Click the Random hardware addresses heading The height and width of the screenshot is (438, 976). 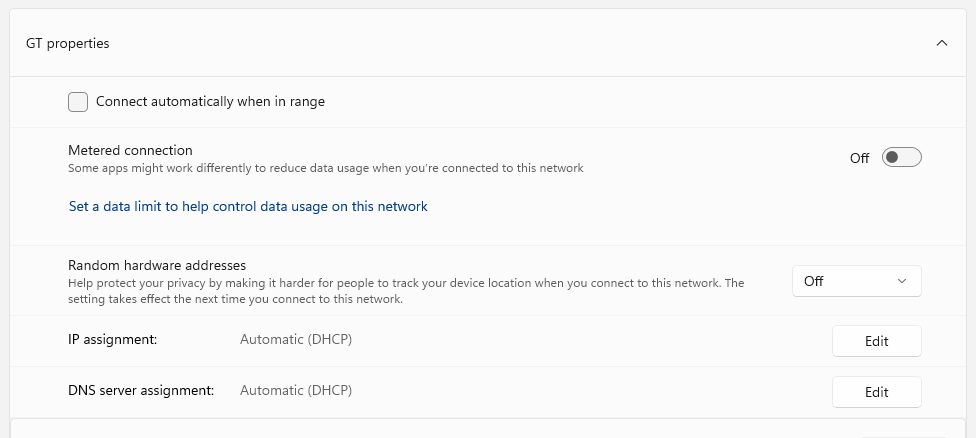coord(157,265)
